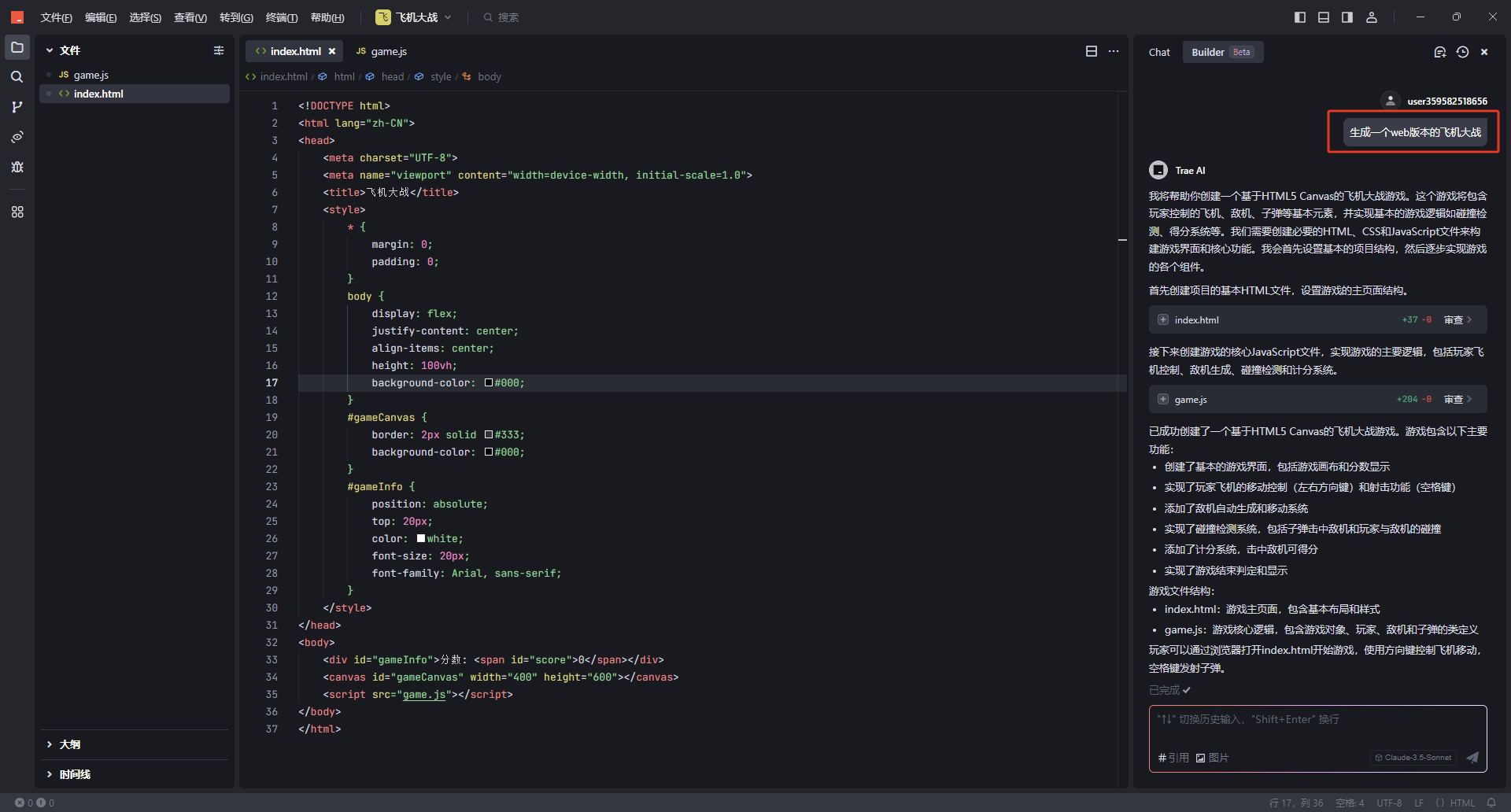
Task: Open the 文件(F) menu
Action: (x=57, y=17)
